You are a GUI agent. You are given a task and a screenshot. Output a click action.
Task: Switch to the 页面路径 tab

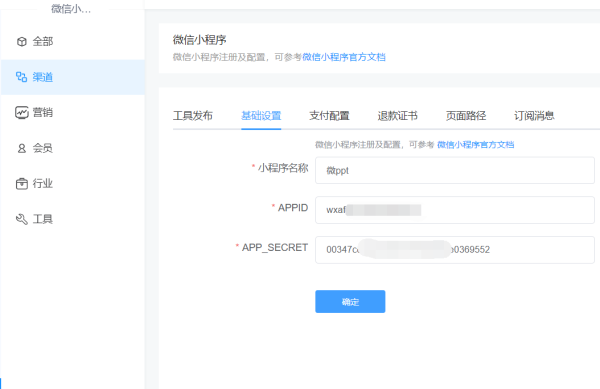[x=466, y=116]
